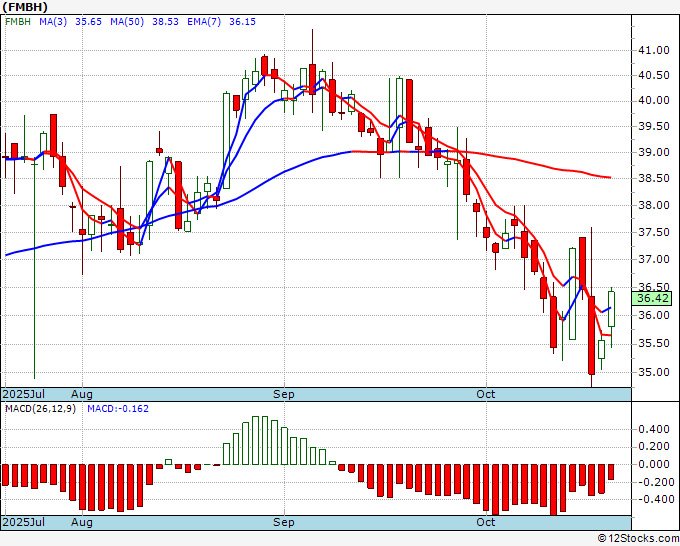Click Sep on the price chart axis
The width and height of the screenshot is (680, 546).
coord(284,394)
